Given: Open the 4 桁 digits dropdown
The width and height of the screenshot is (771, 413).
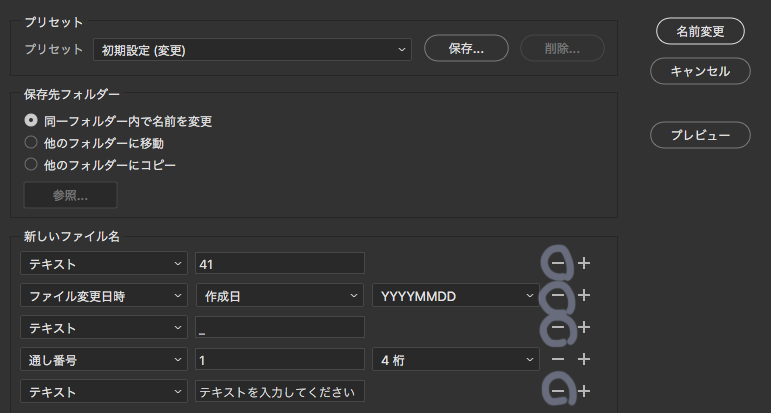Looking at the screenshot, I should (456, 359).
